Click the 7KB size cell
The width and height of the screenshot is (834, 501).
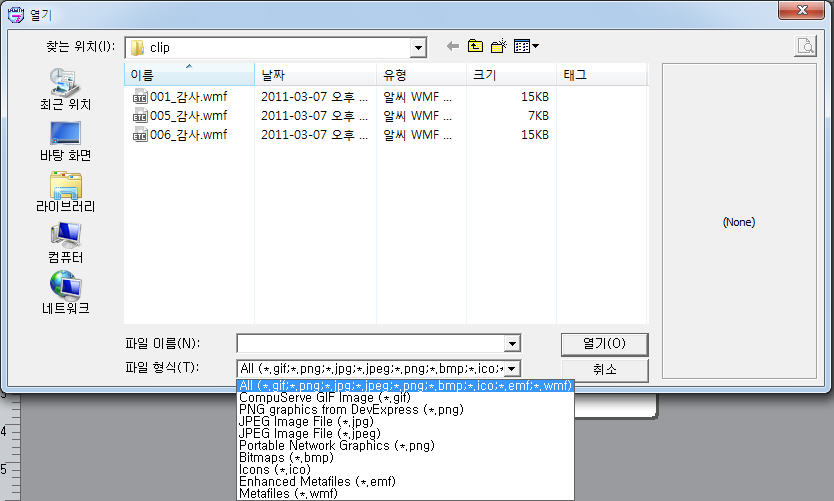point(538,116)
